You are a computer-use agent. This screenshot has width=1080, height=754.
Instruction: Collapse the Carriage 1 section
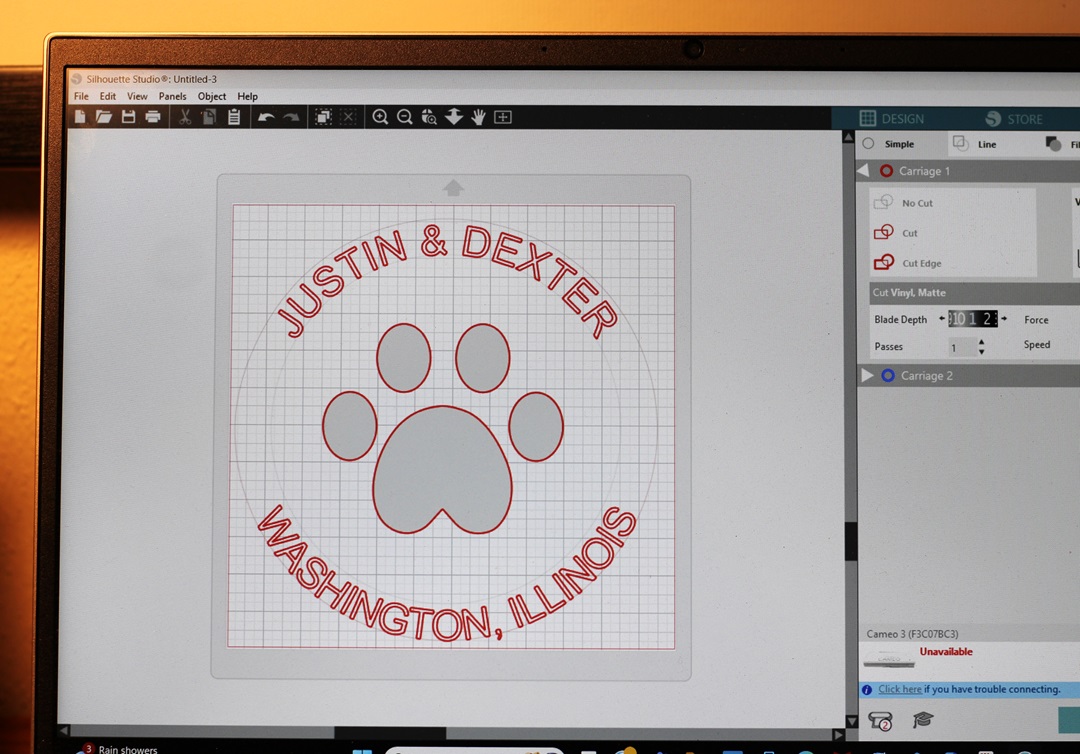point(863,171)
